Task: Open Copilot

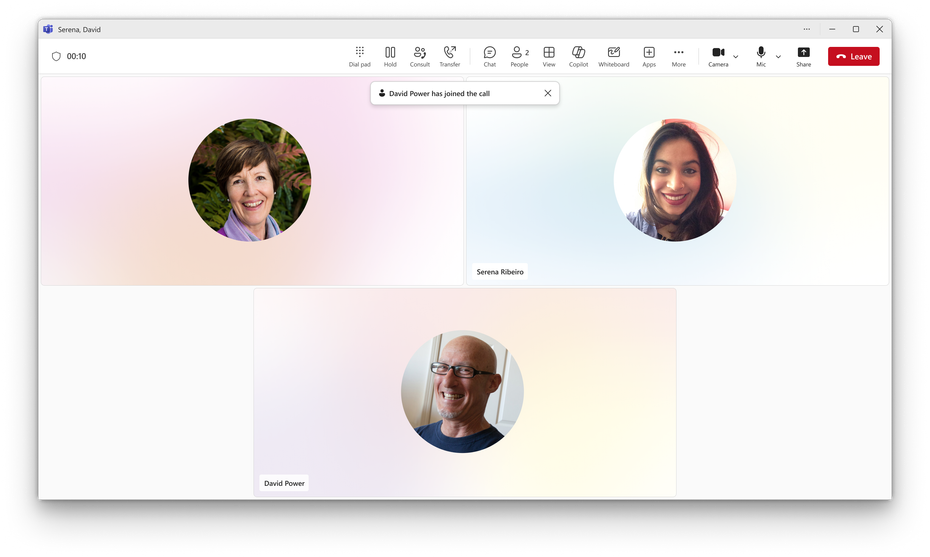Action: (x=578, y=56)
